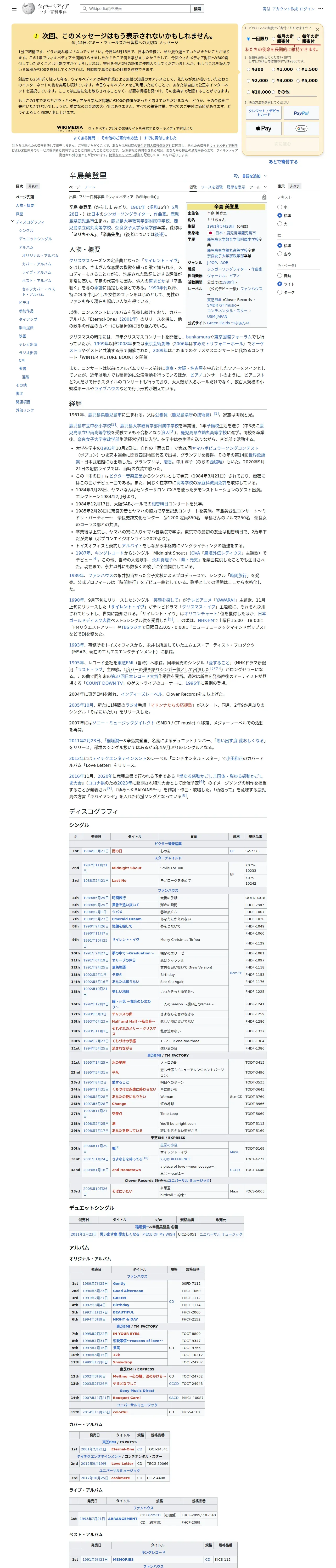
Task: Collapse ディスコグラフィ in the contents sidebar
Action: pyautogui.click(x=13, y=222)
